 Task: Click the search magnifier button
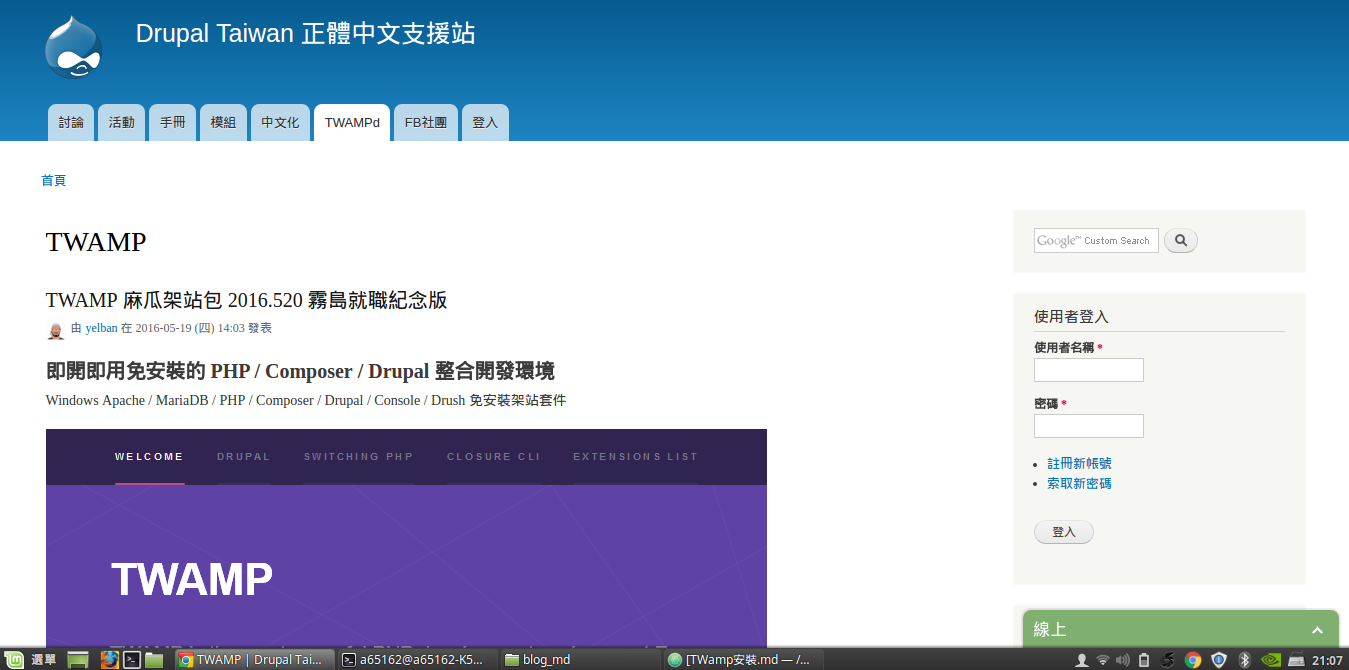pos(1181,240)
